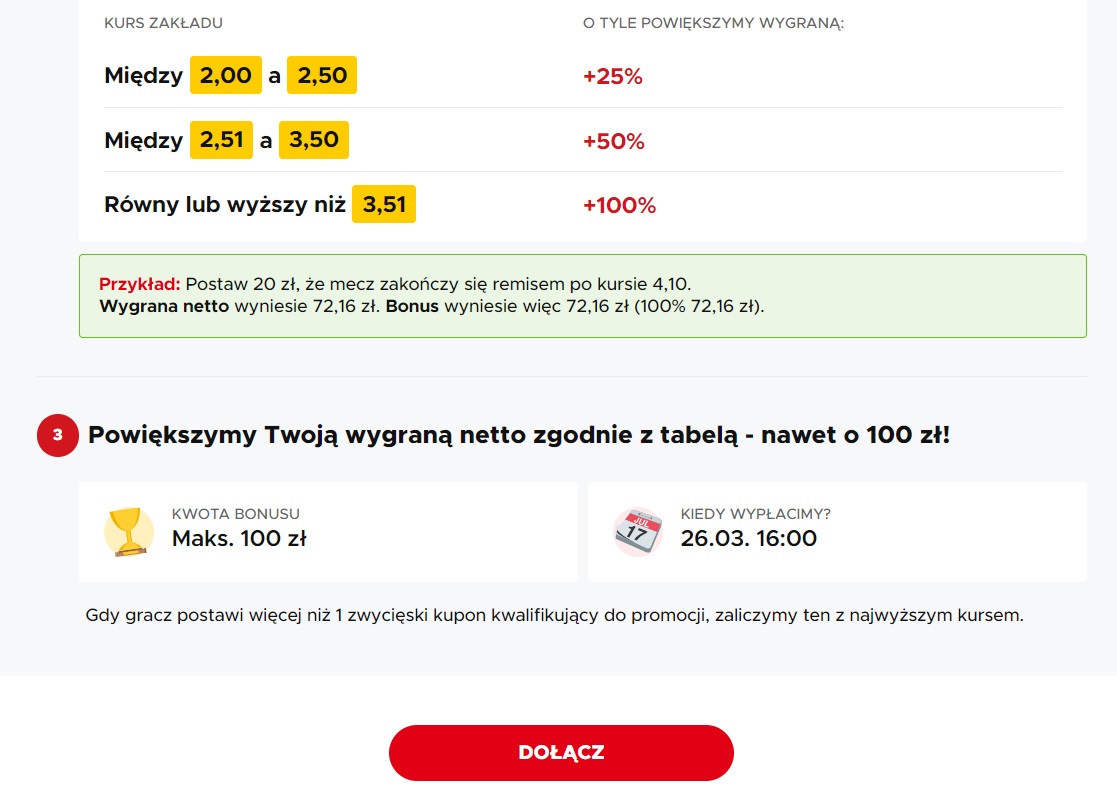This screenshot has width=1117, height=789.
Task: Click the 26.03. 16:00 payout date
Action: tap(749, 539)
